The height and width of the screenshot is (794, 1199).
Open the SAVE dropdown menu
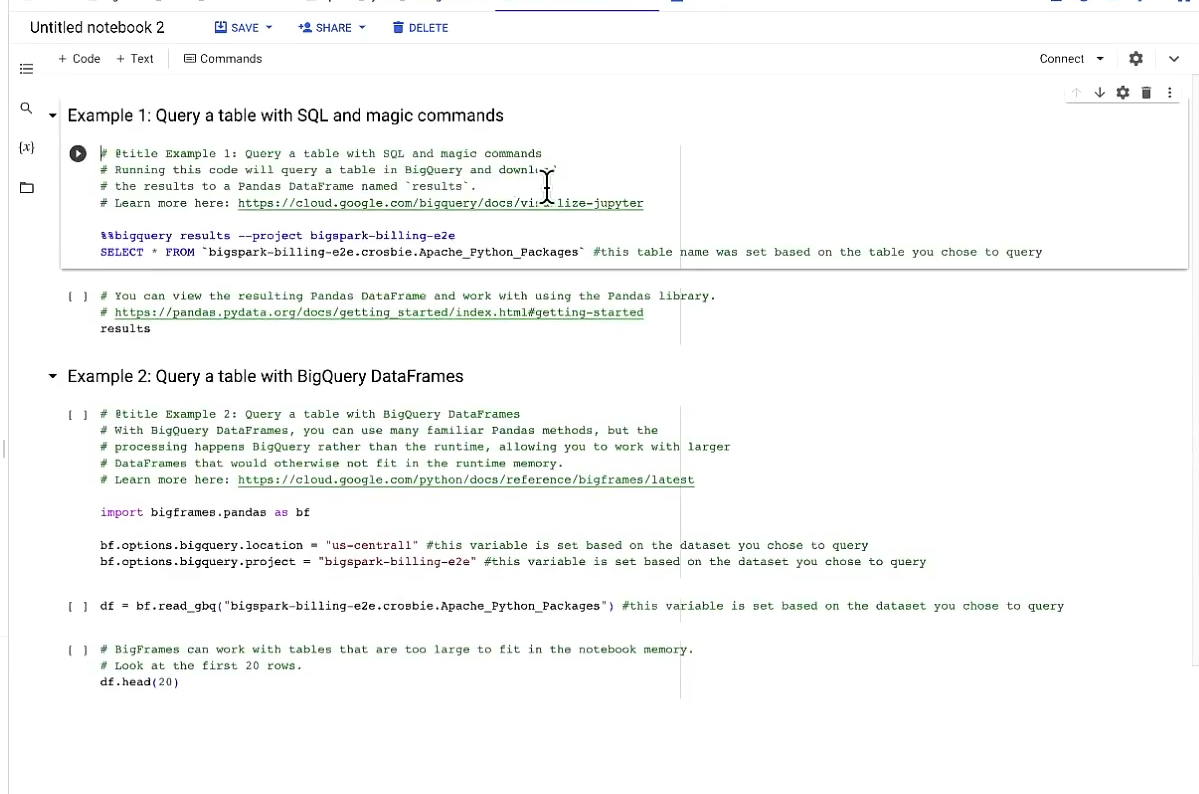pos(243,27)
